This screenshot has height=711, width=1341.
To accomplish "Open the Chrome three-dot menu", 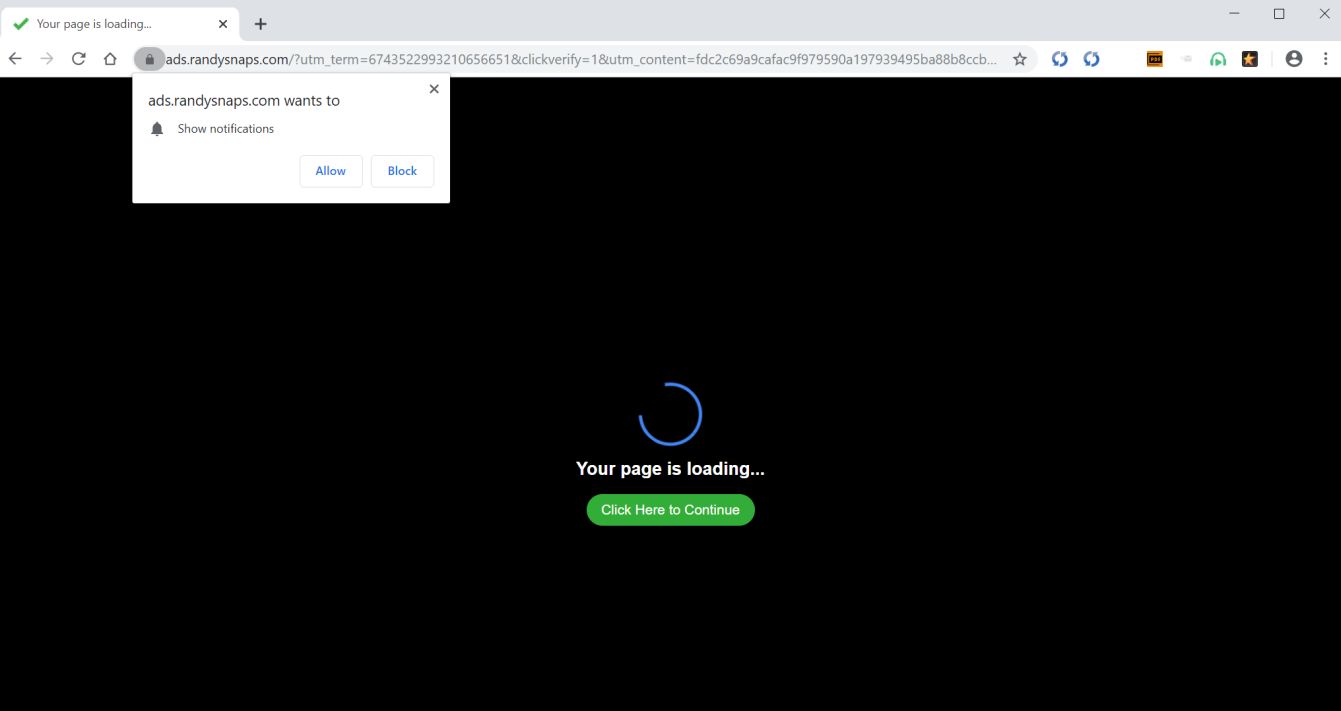I will click(1327, 59).
